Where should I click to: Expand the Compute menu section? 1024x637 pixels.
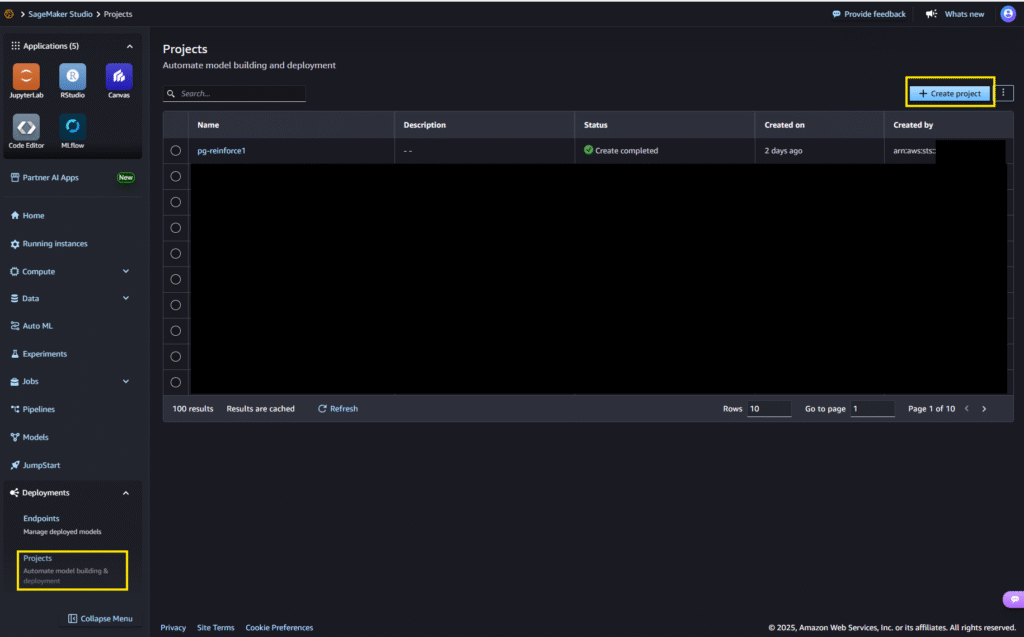point(125,271)
